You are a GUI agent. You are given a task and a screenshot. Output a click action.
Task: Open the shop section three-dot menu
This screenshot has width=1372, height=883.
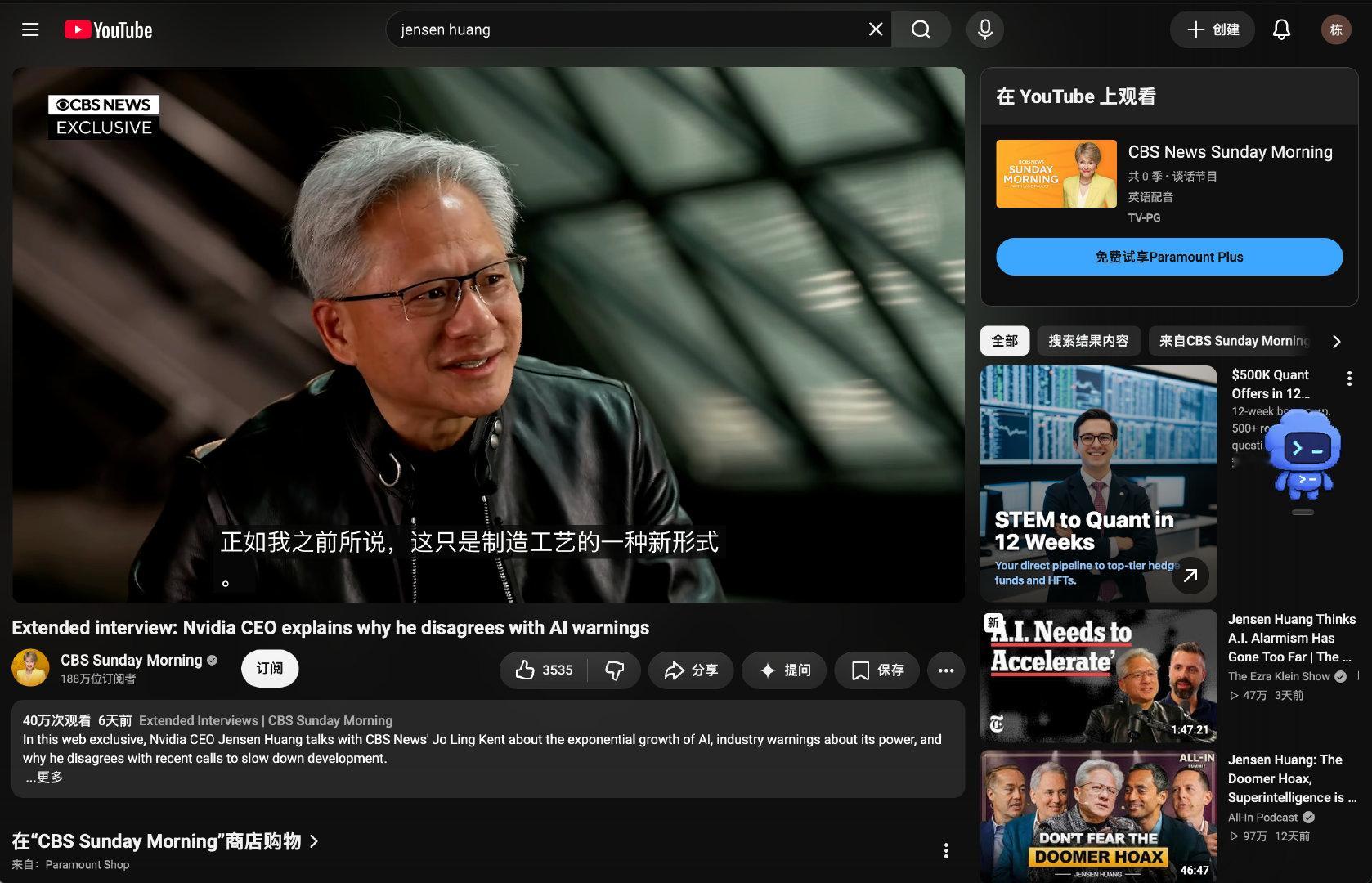pyautogui.click(x=946, y=850)
